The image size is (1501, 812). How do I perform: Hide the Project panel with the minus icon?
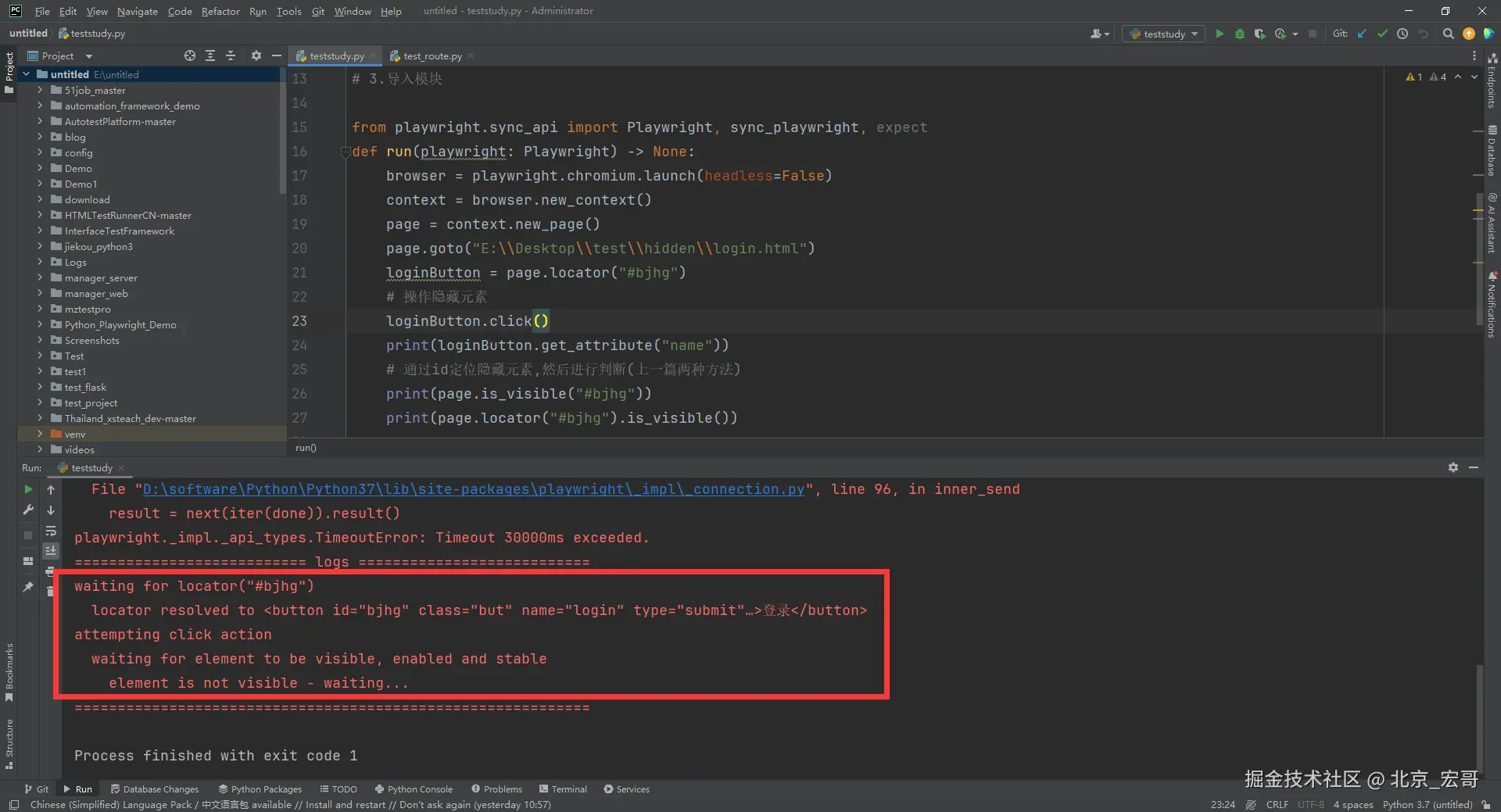[x=276, y=55]
